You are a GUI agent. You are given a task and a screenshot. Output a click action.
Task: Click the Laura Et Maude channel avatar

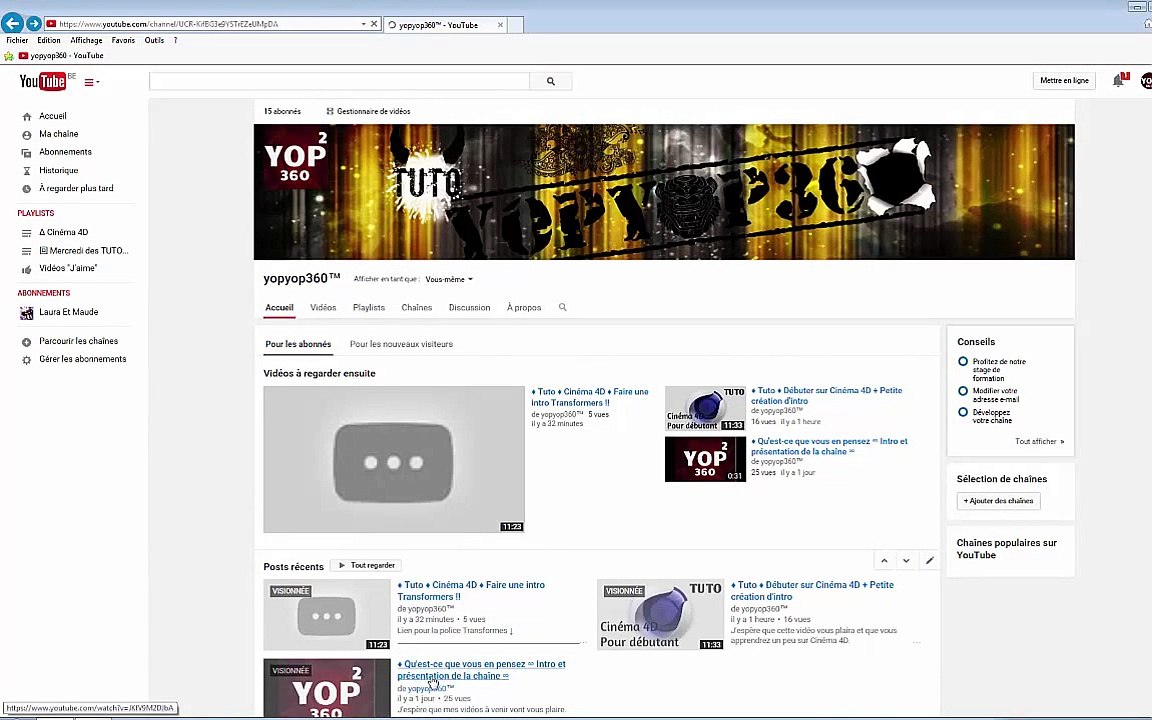(x=26, y=314)
